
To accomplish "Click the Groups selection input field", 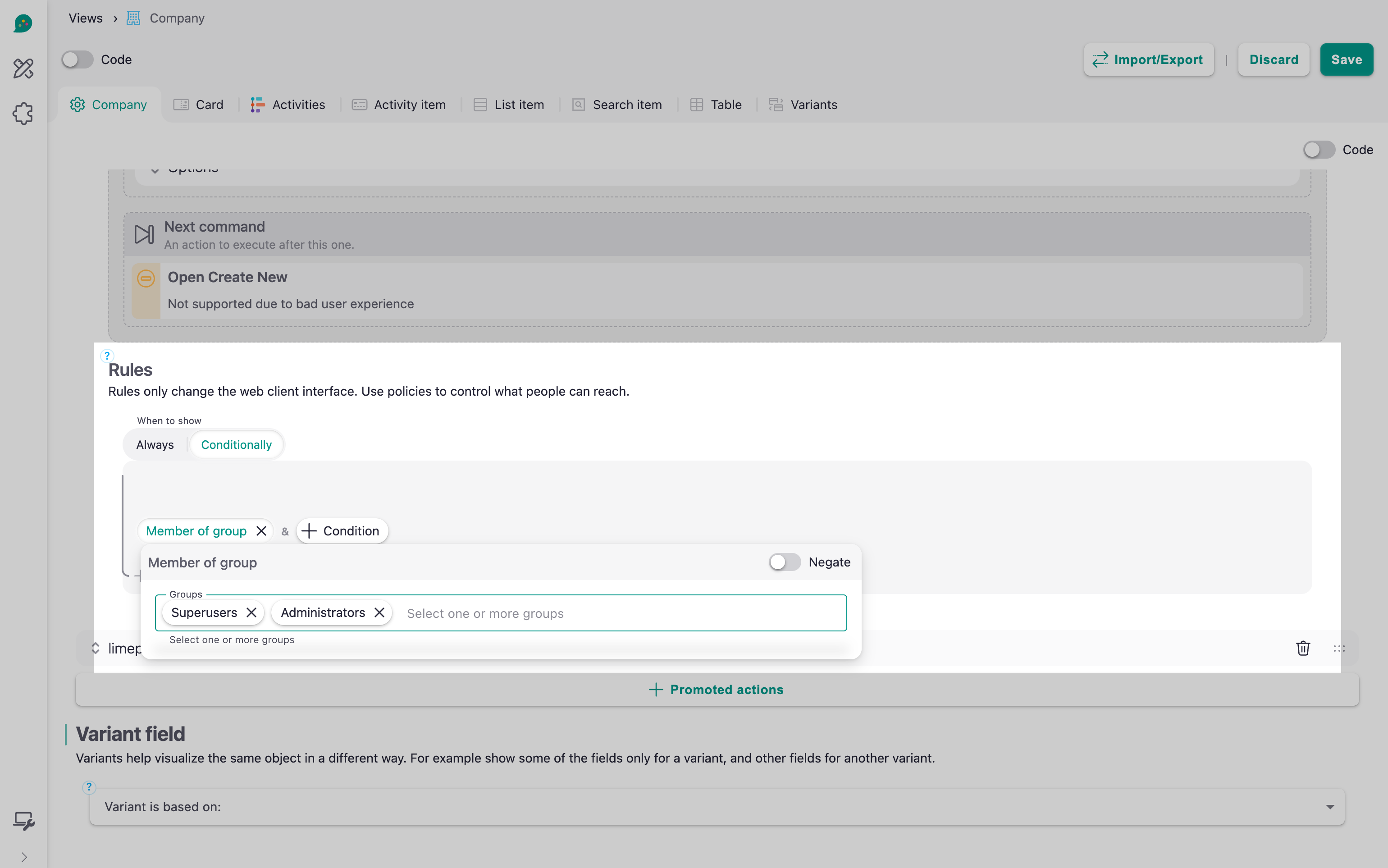I will (x=501, y=613).
